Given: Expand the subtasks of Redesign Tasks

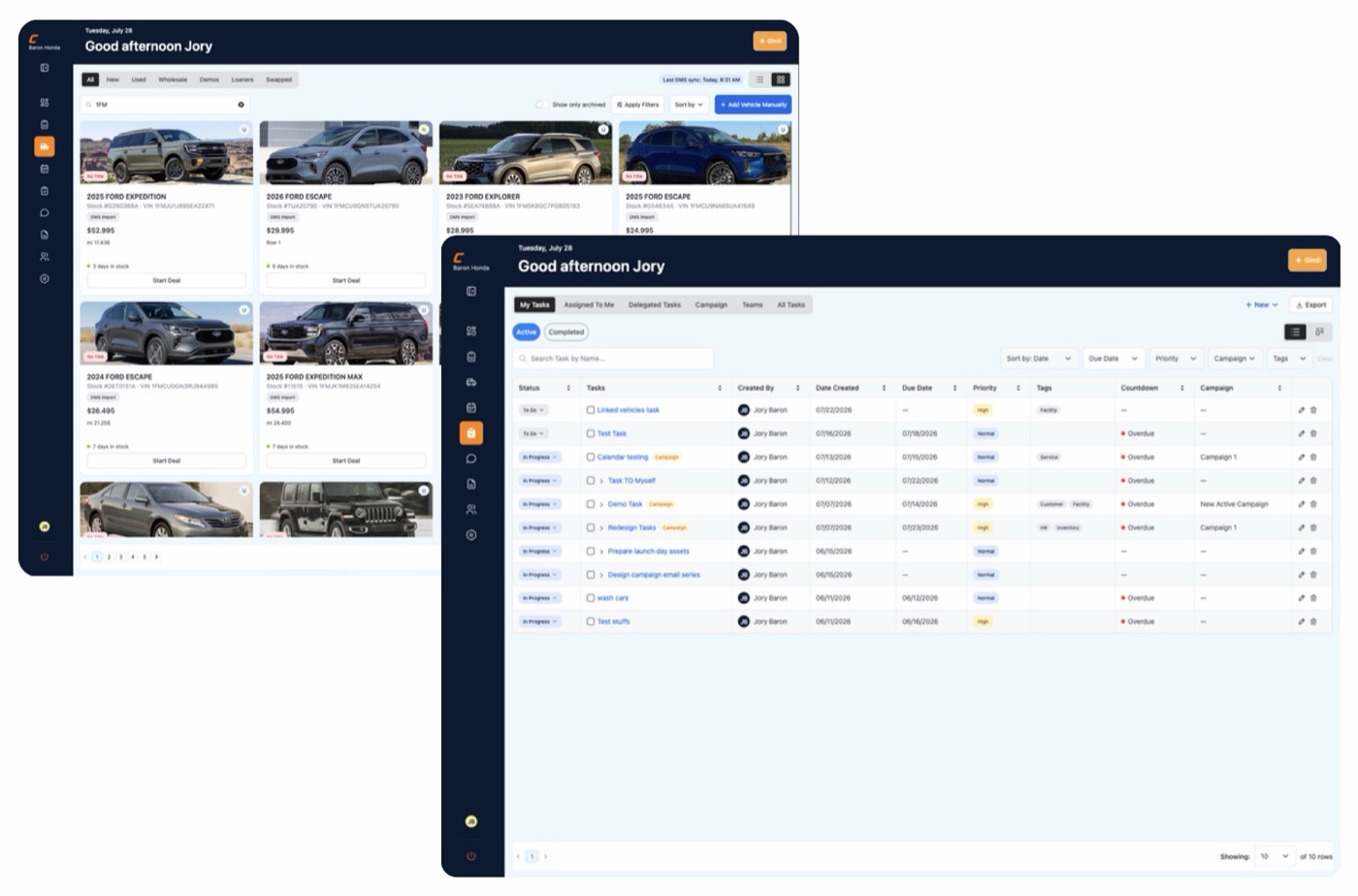Looking at the screenshot, I should click(x=601, y=528).
